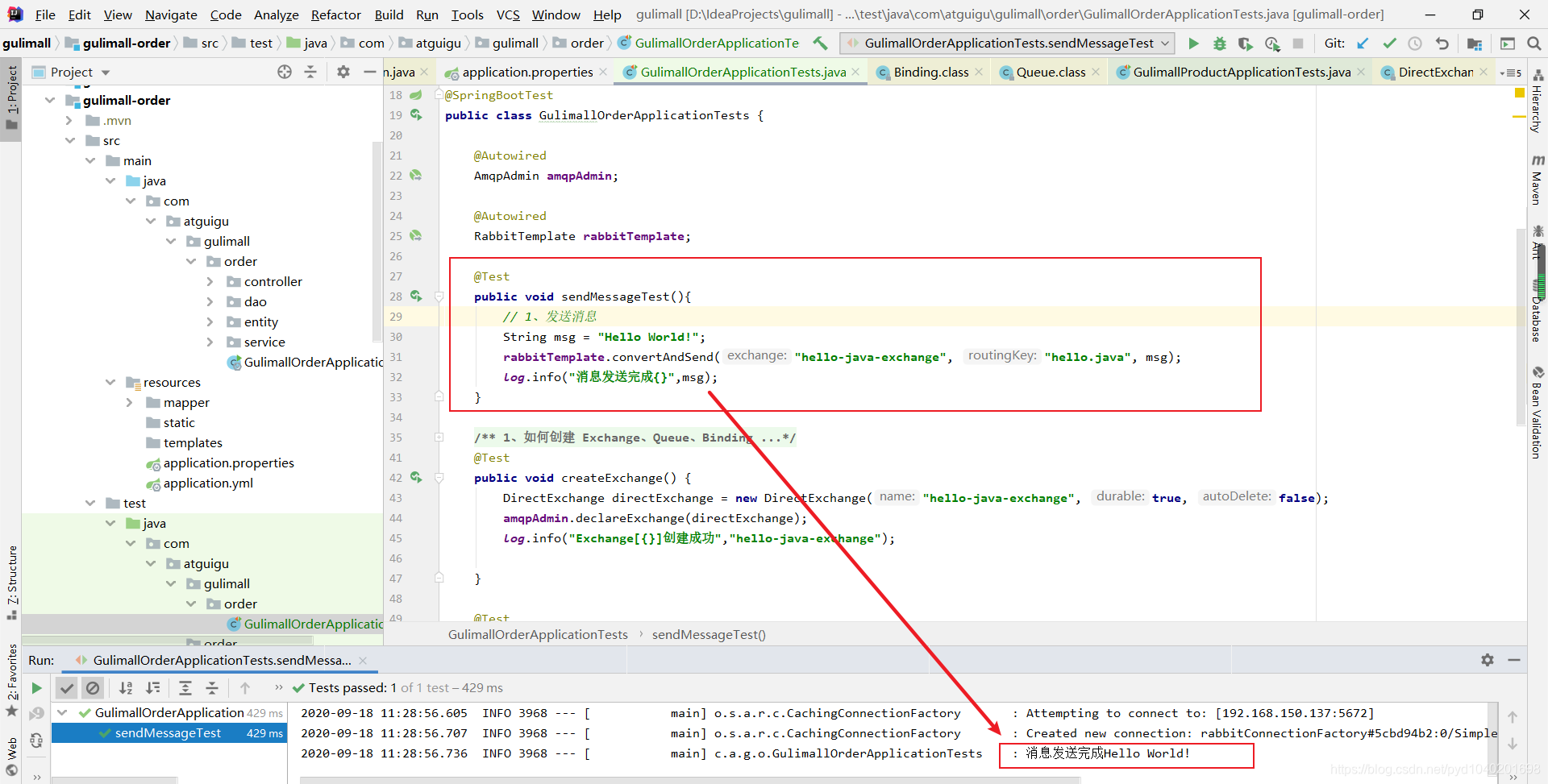Expand the mapper folder under resources
This screenshot has height=784, width=1548.
click(130, 403)
